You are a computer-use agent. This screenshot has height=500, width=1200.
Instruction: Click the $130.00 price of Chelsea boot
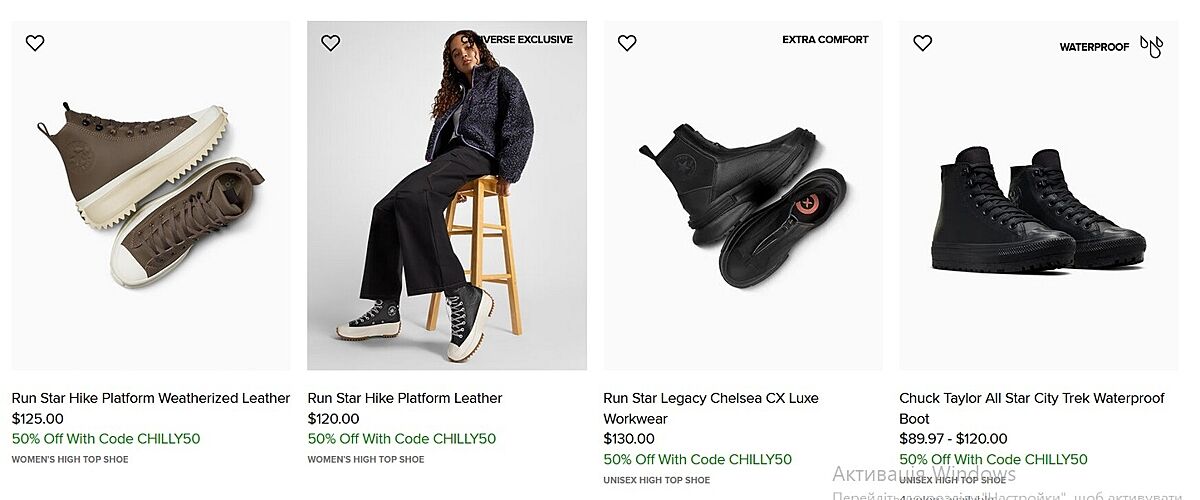coord(629,438)
